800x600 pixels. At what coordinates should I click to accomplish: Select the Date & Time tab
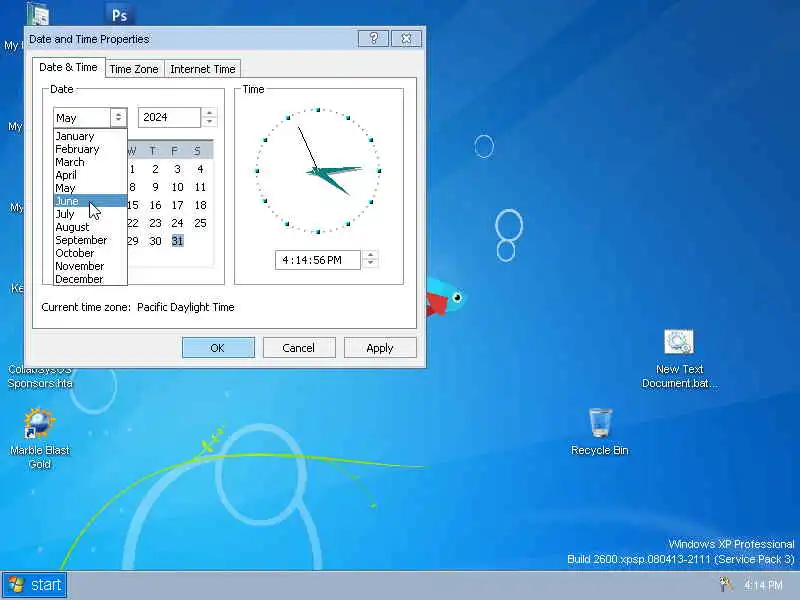[68, 67]
